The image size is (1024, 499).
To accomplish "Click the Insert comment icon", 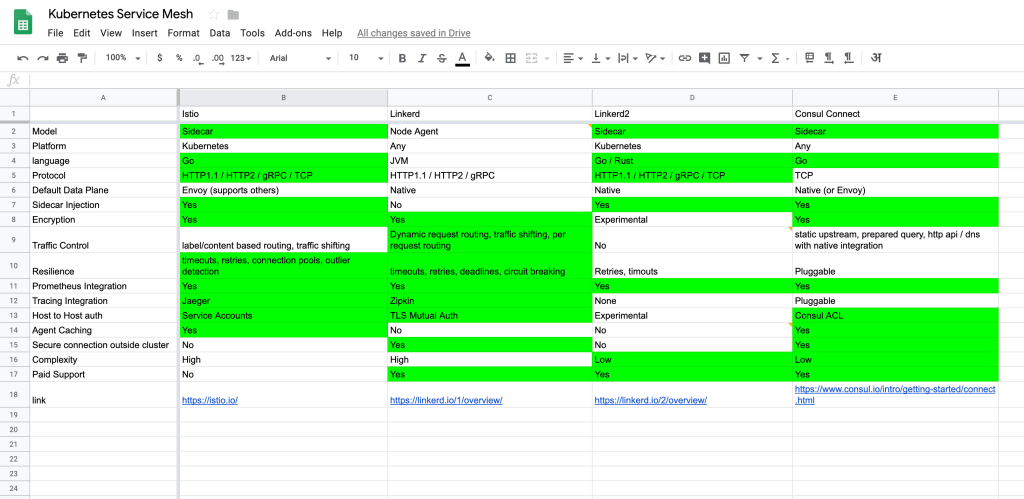I will [704, 58].
